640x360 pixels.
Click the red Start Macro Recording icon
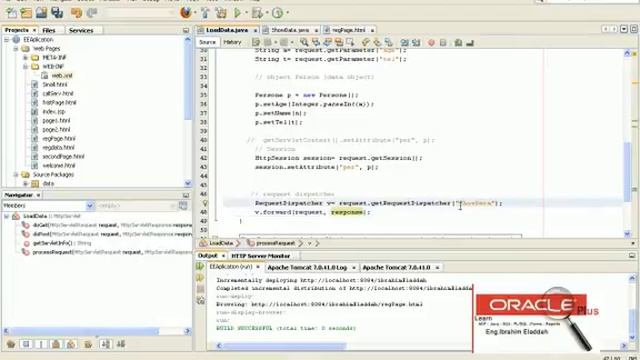[x=431, y=42]
